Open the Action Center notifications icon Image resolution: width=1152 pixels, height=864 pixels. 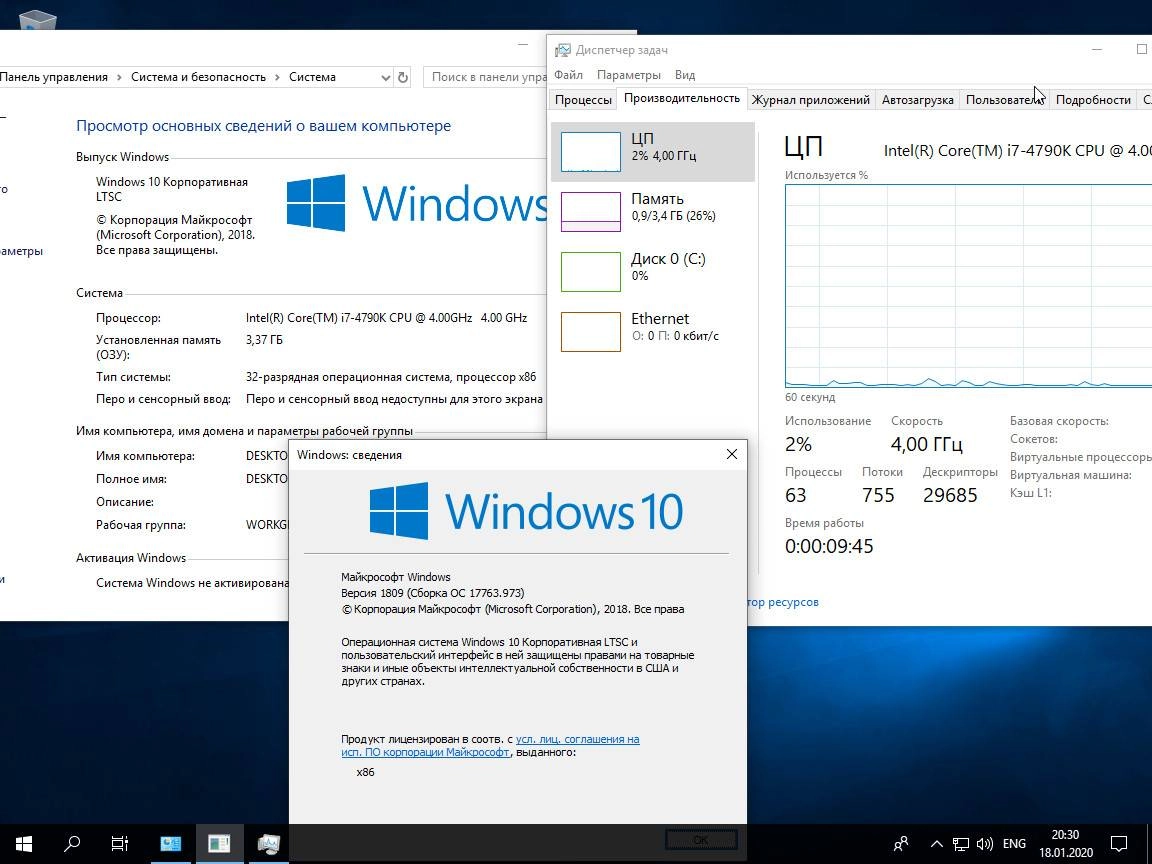(1118, 844)
